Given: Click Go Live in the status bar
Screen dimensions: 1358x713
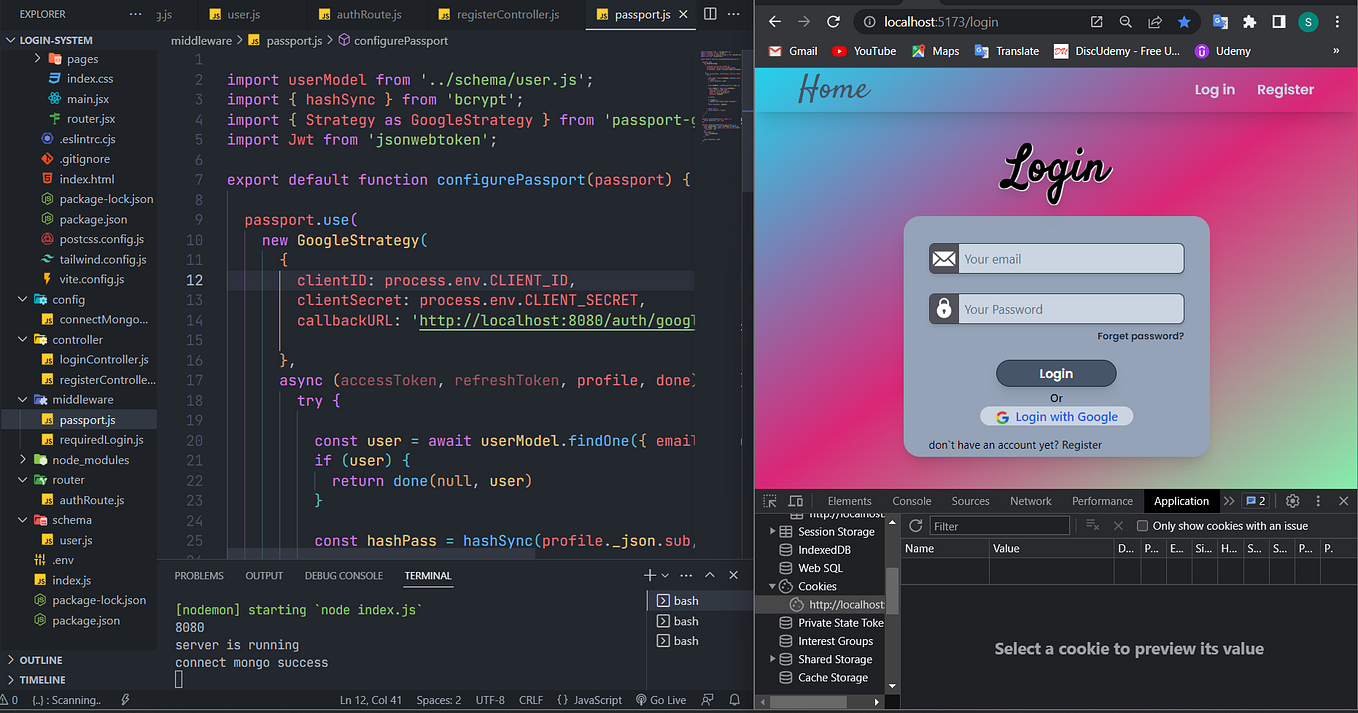Looking at the screenshot, I should pyautogui.click(x=661, y=699).
